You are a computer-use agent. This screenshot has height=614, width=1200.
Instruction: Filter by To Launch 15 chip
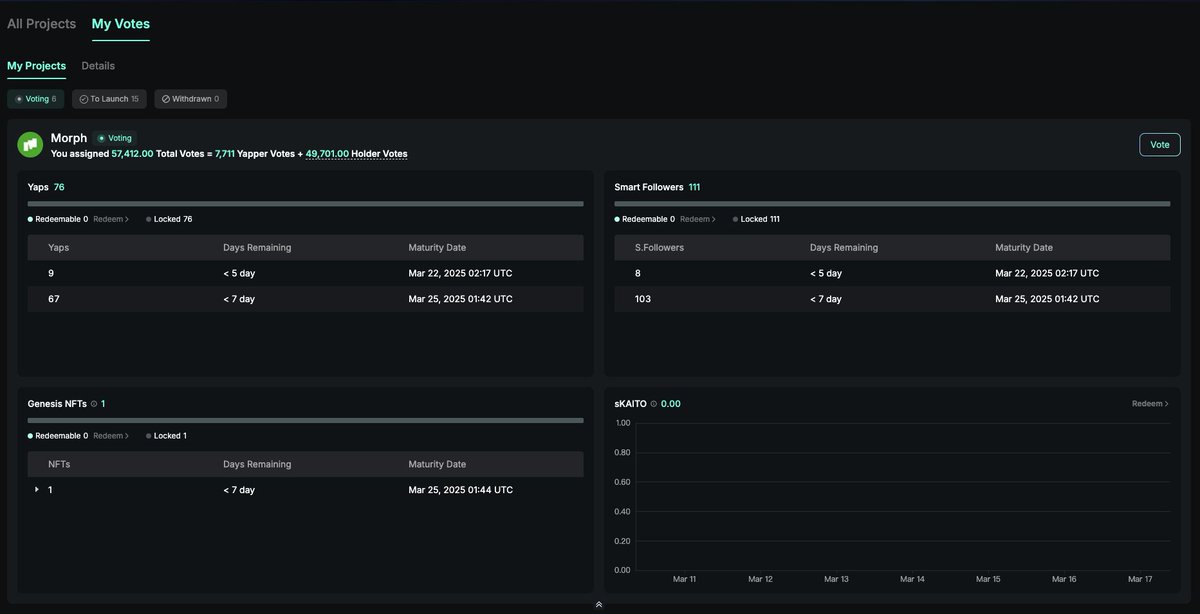pos(109,99)
